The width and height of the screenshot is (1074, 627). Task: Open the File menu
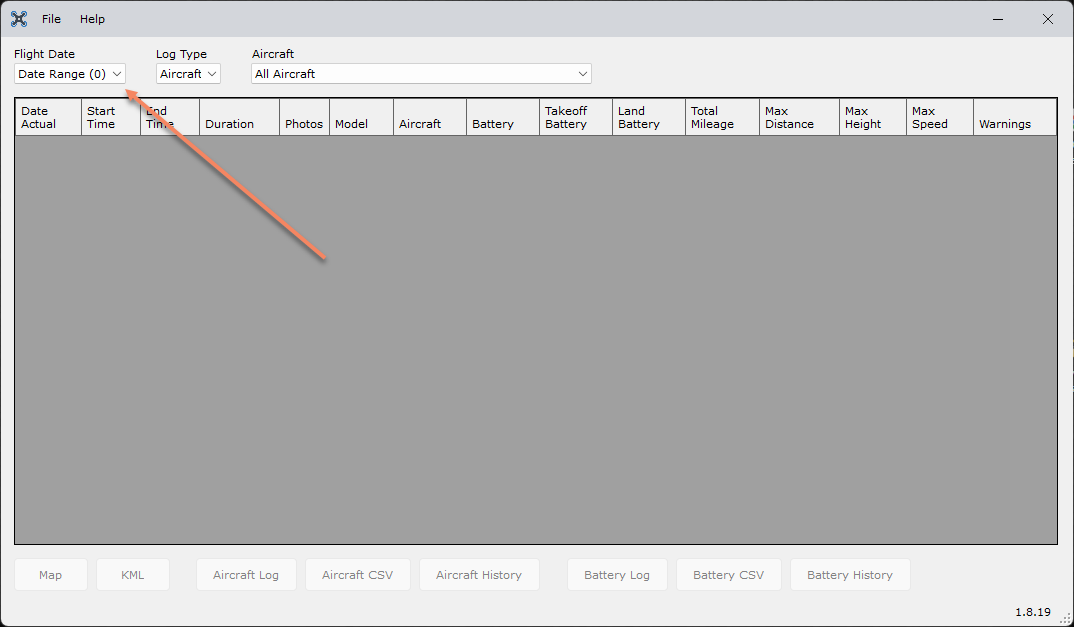point(51,19)
